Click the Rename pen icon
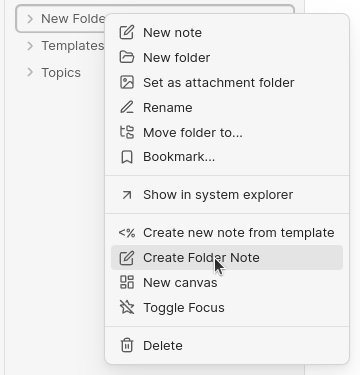Screen dimensions: 360x375 127,108
